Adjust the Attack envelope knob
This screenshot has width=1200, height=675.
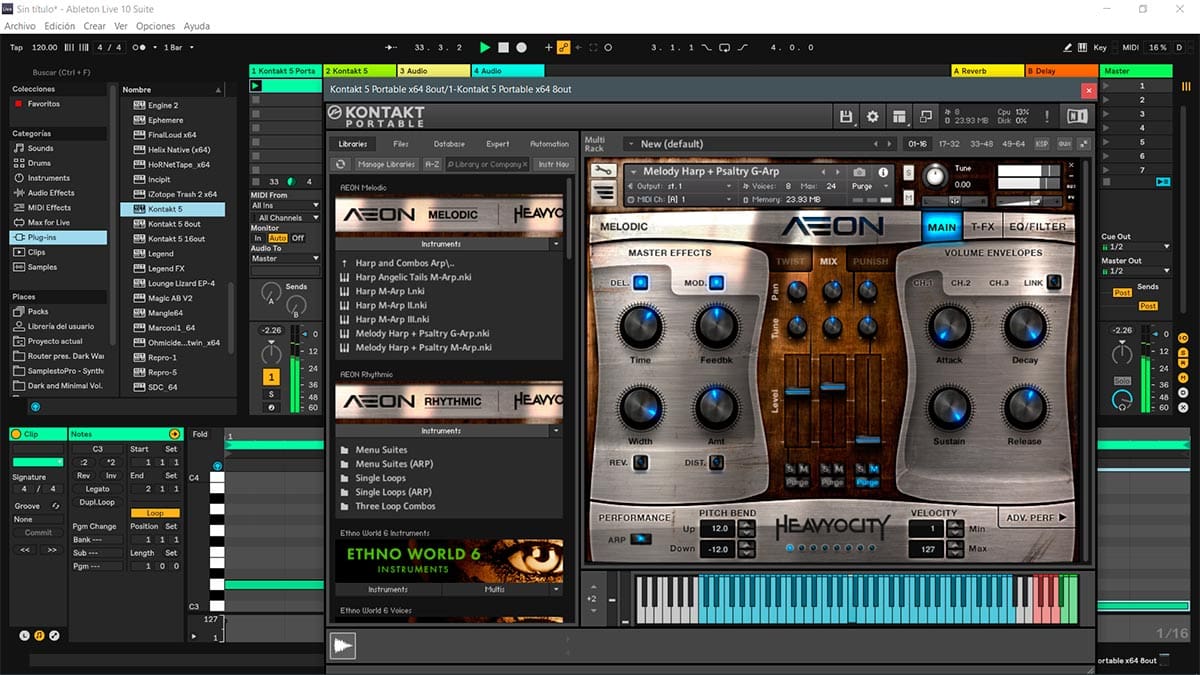pos(949,327)
